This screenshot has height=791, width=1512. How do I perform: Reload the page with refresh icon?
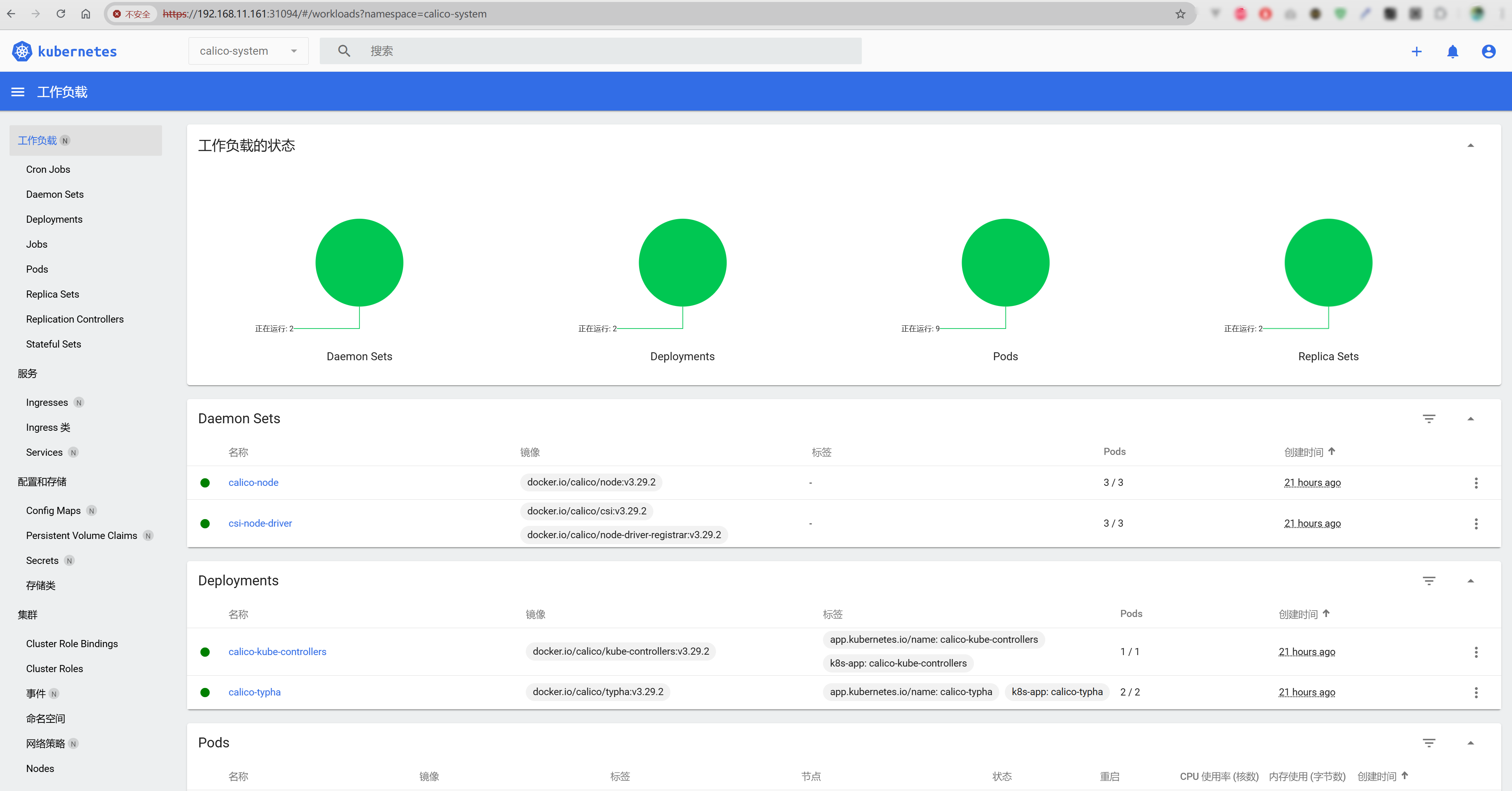(61, 13)
